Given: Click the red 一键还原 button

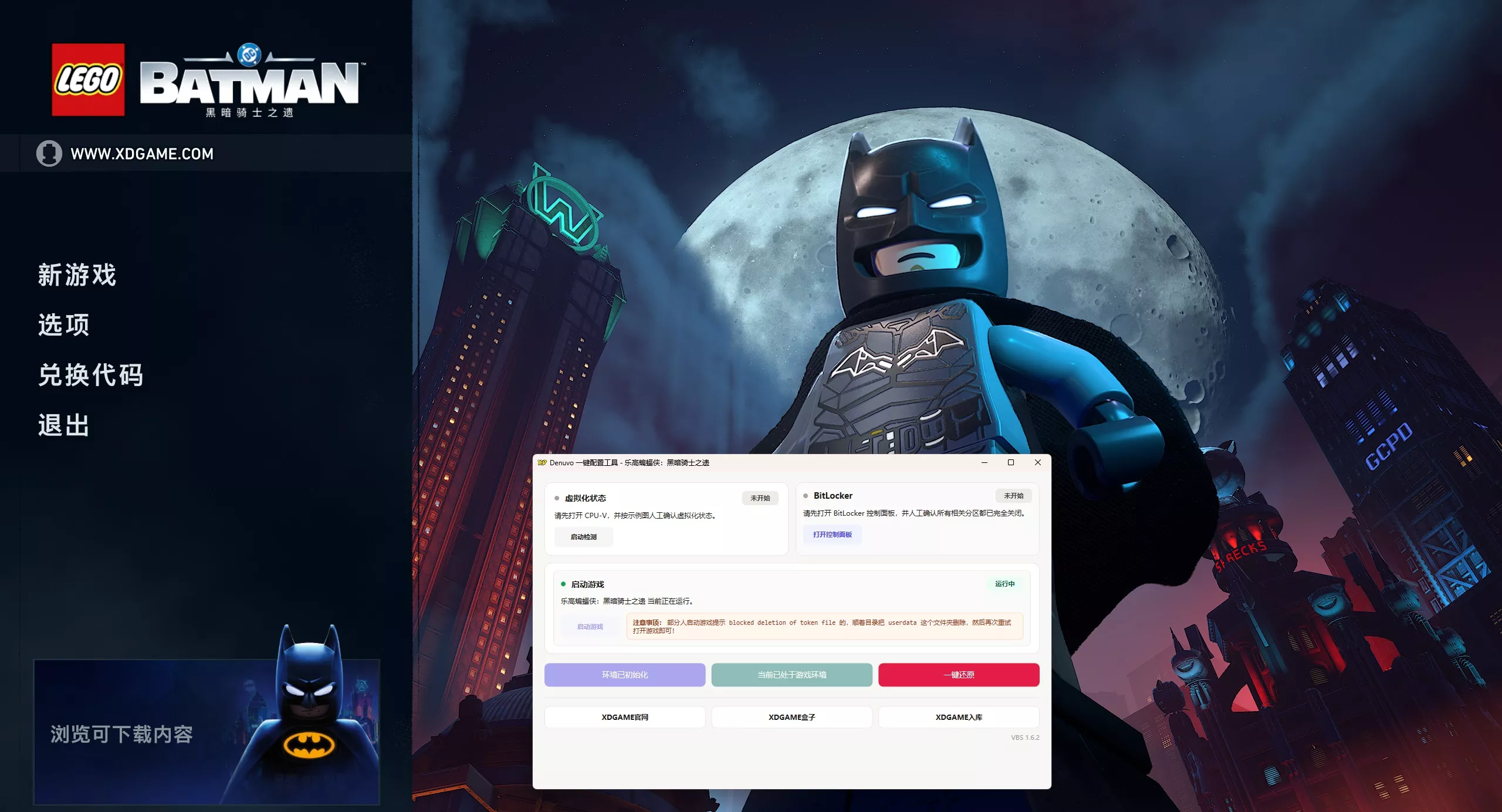Looking at the screenshot, I should tap(959, 675).
